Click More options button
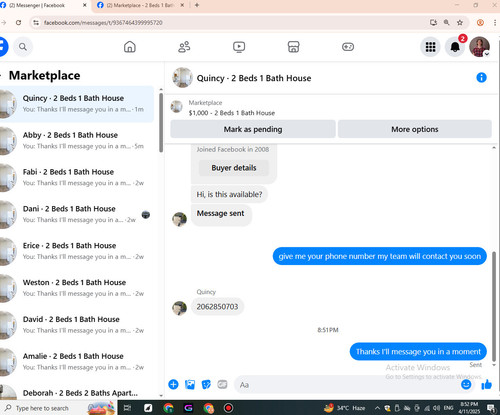 tap(415, 129)
